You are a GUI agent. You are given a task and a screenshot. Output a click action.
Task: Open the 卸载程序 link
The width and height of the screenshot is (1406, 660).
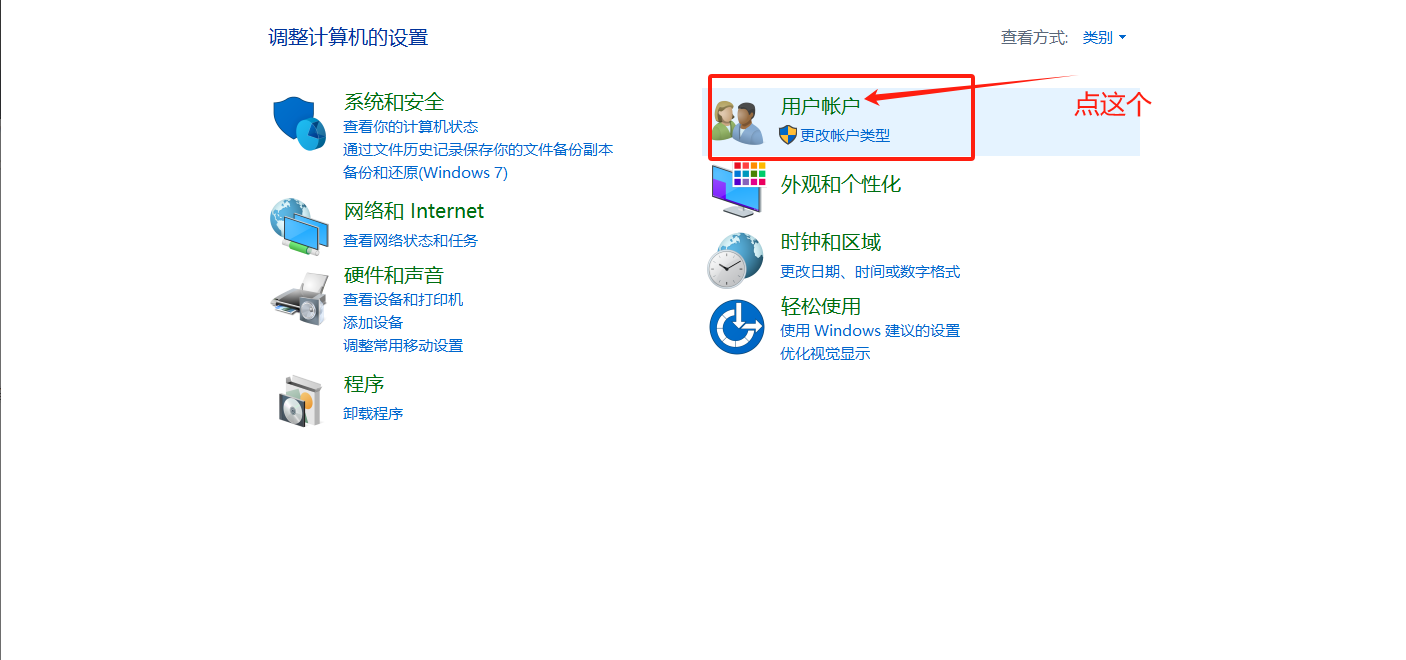[x=373, y=414]
